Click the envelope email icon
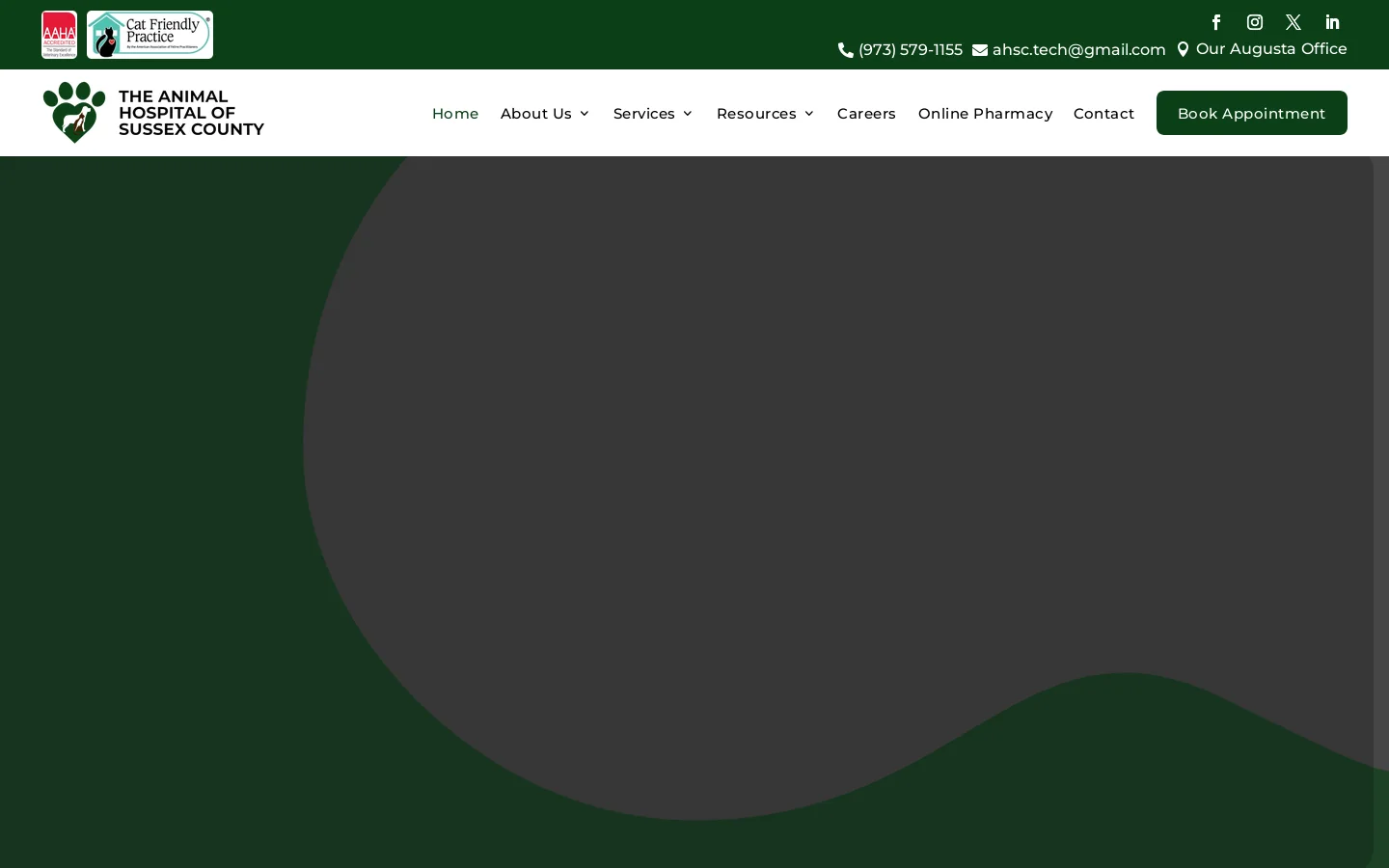 point(980,50)
